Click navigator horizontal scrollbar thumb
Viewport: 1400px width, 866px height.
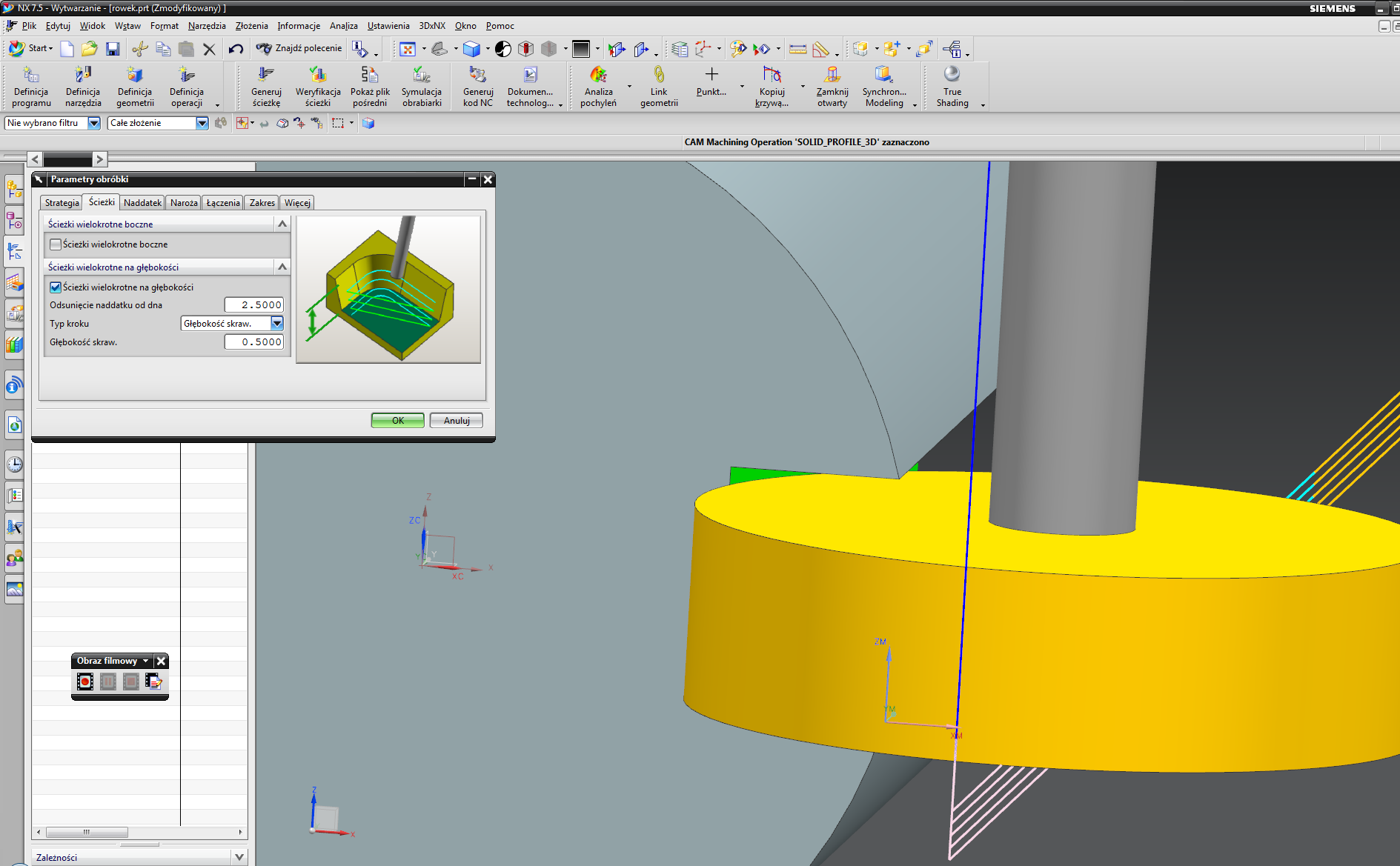pos(87,832)
